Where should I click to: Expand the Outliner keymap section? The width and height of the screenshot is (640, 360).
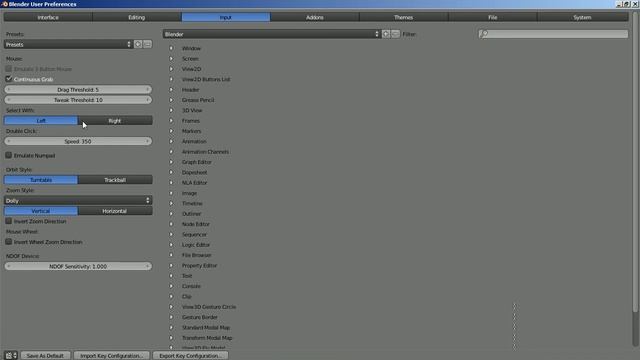tap(171, 213)
